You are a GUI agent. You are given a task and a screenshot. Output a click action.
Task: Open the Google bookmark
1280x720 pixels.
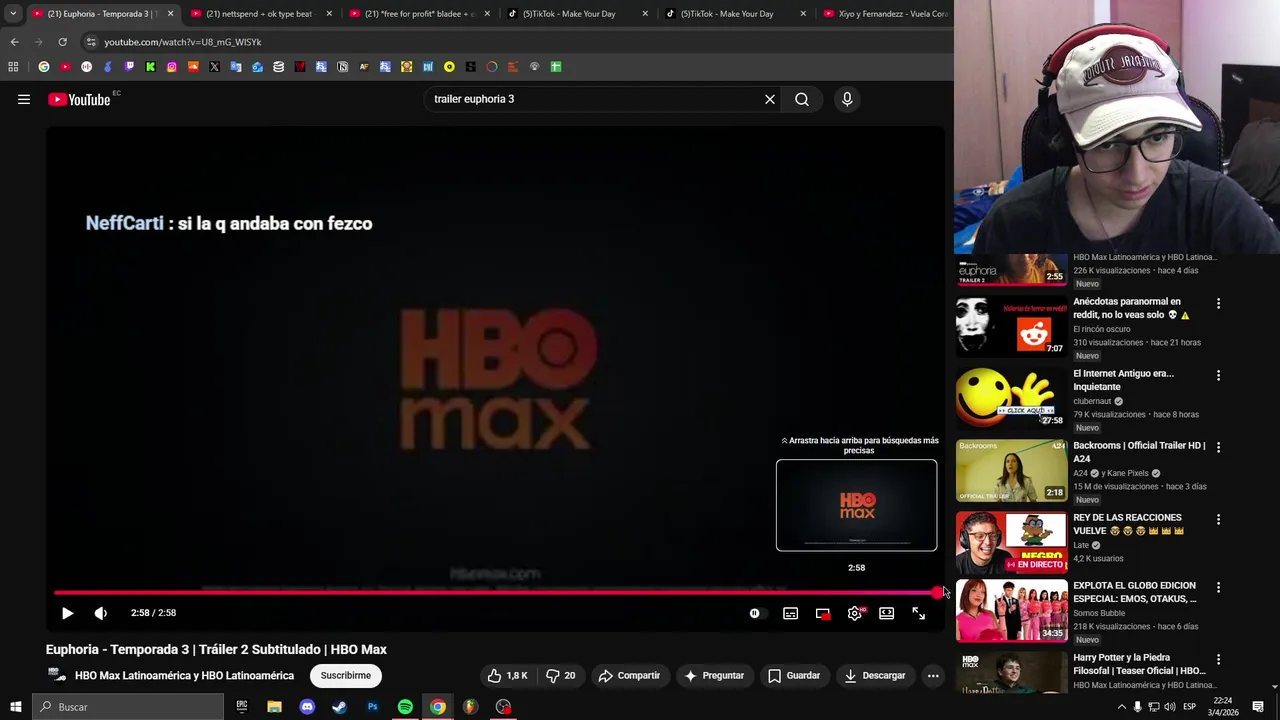pyautogui.click(x=44, y=67)
